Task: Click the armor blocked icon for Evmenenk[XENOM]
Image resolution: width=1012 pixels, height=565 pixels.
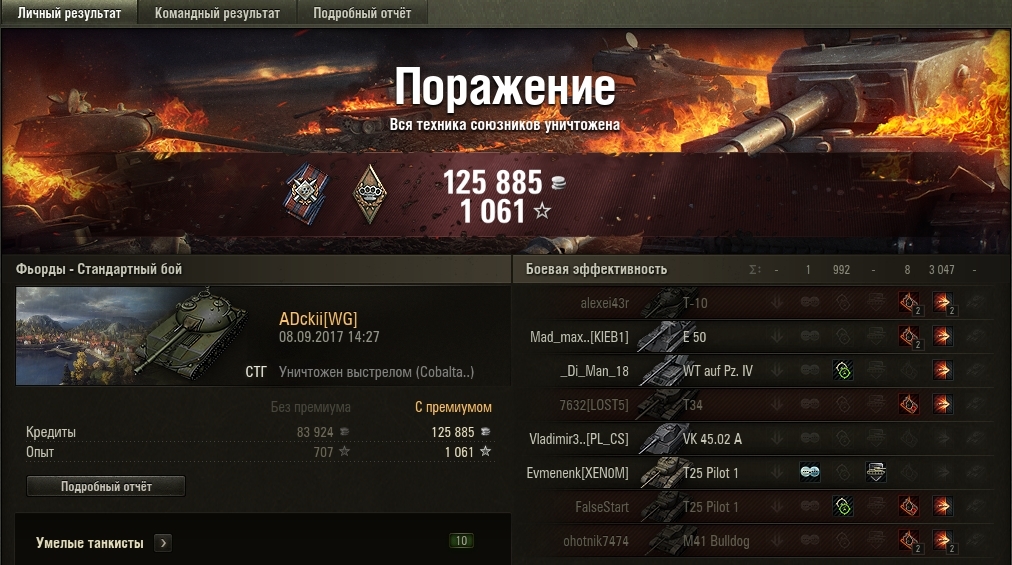Action: [x=876, y=473]
